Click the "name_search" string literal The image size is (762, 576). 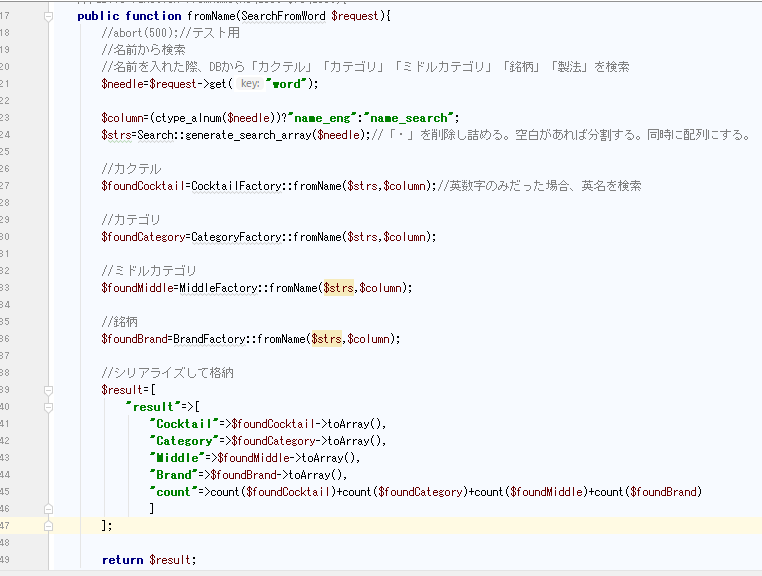coord(415,118)
